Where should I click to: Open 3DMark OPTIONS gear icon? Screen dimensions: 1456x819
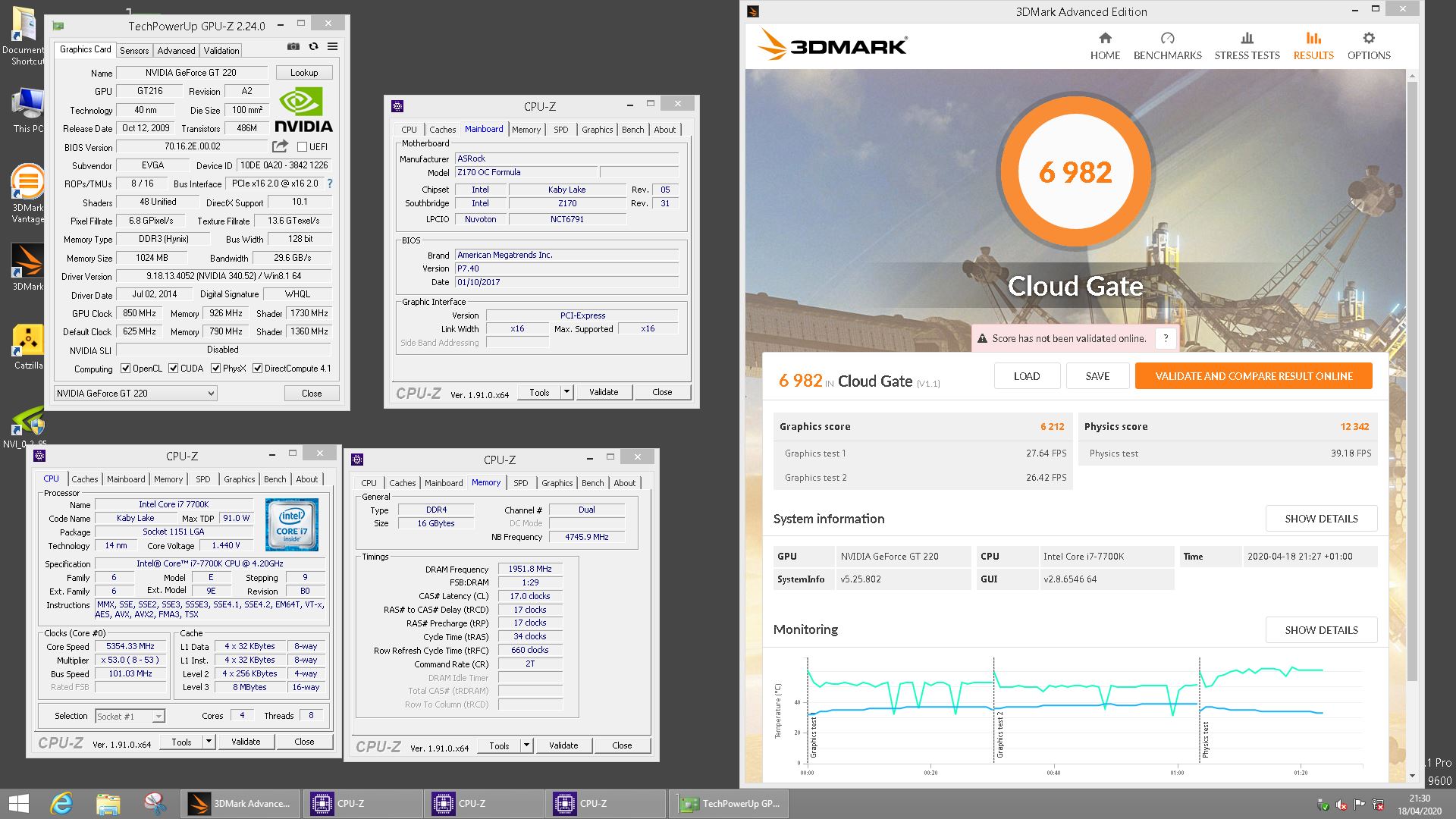pyautogui.click(x=1369, y=38)
